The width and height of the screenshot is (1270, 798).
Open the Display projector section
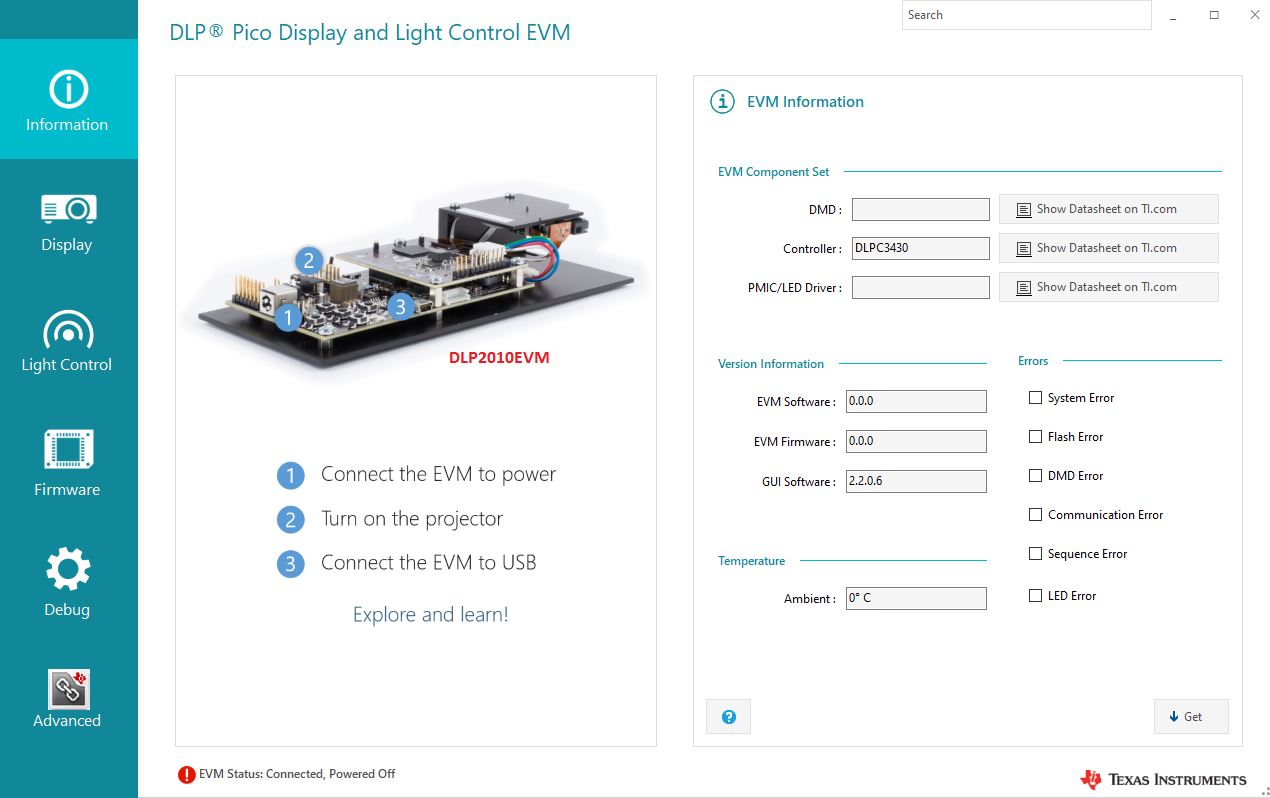click(68, 223)
